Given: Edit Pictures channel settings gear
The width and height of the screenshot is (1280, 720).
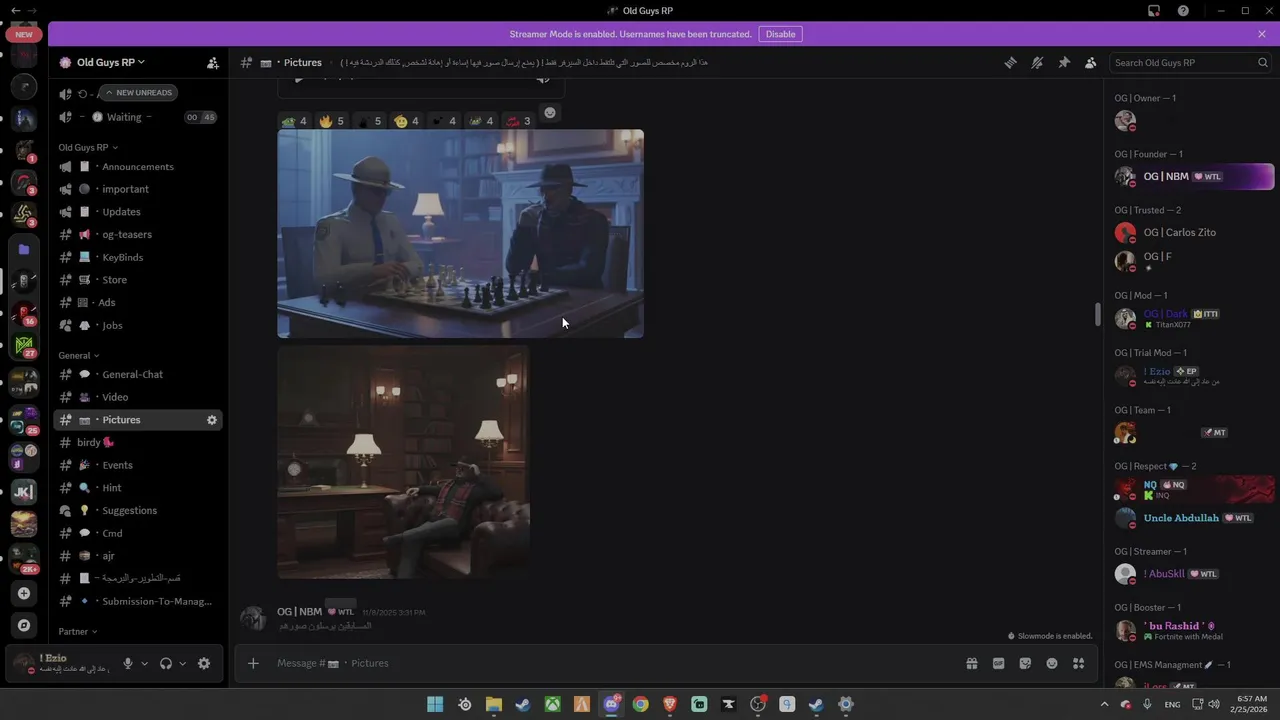Looking at the screenshot, I should 211,420.
